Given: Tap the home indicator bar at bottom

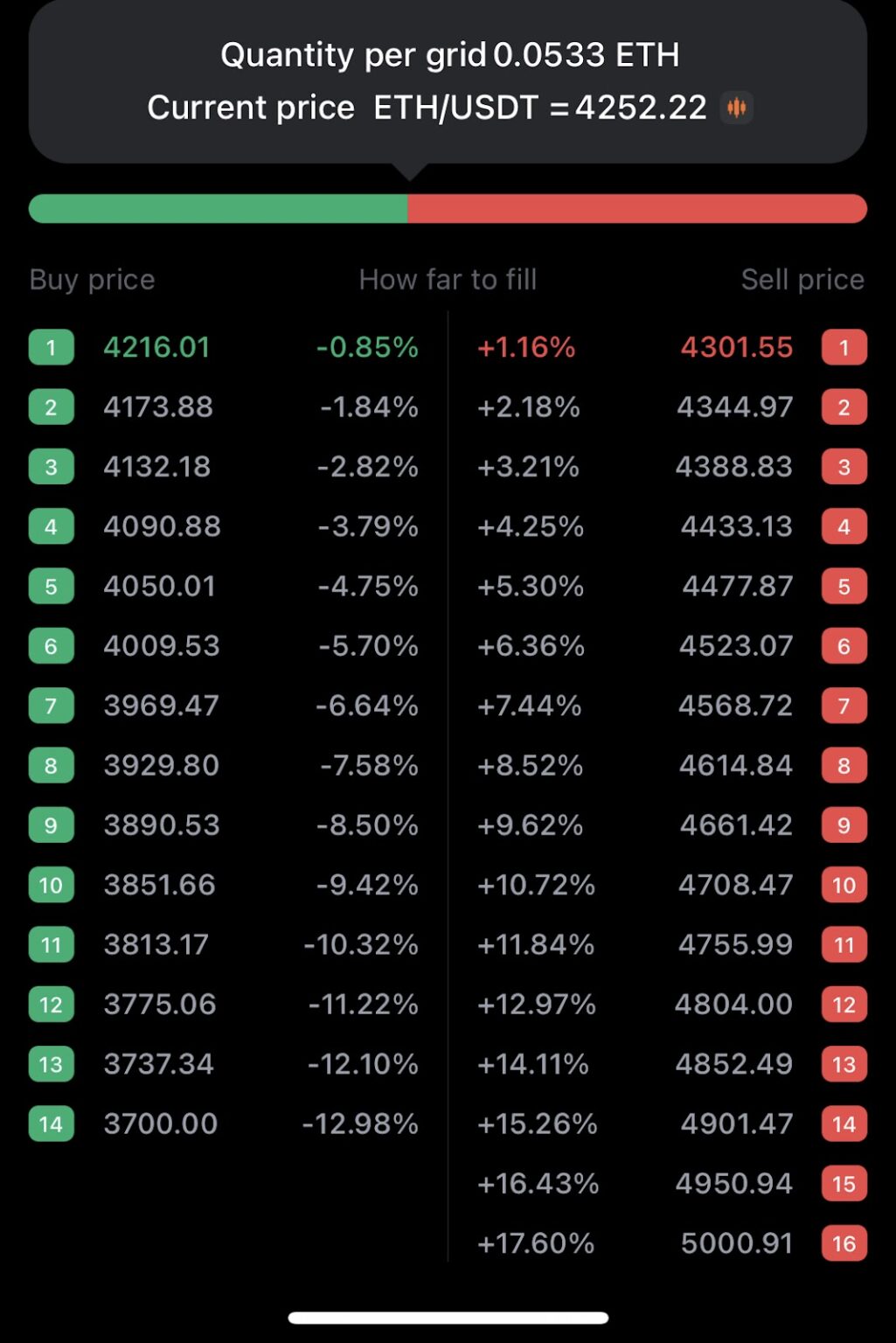Looking at the screenshot, I should click(448, 1316).
